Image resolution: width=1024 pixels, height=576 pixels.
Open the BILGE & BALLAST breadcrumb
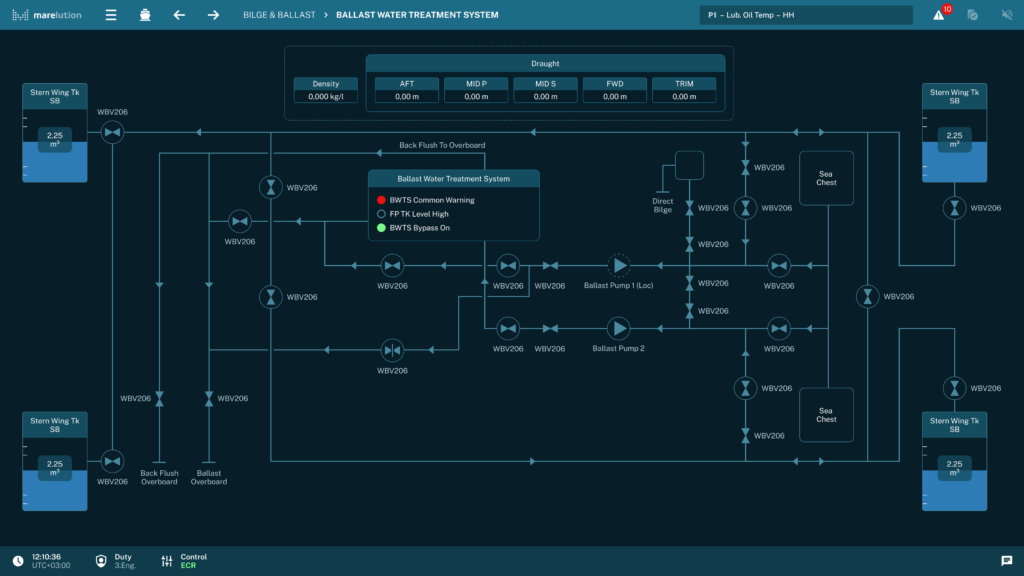pos(279,15)
